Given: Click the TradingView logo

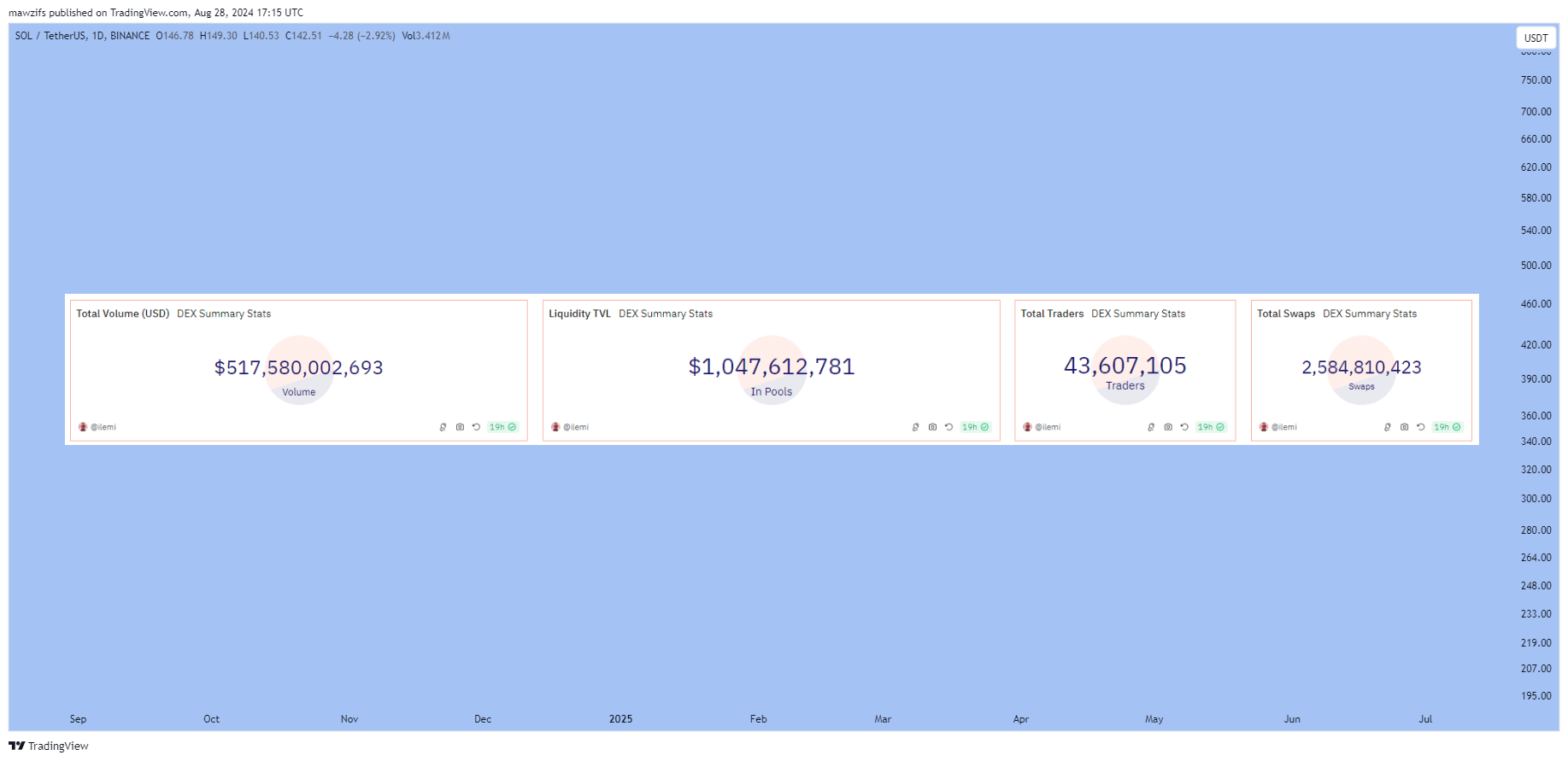Looking at the screenshot, I should click(x=49, y=746).
